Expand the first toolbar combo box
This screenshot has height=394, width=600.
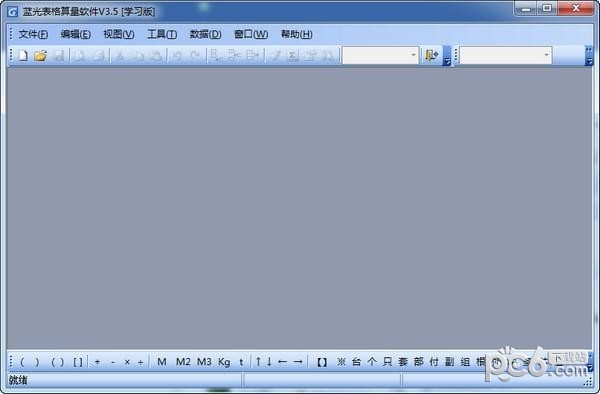click(x=413, y=55)
